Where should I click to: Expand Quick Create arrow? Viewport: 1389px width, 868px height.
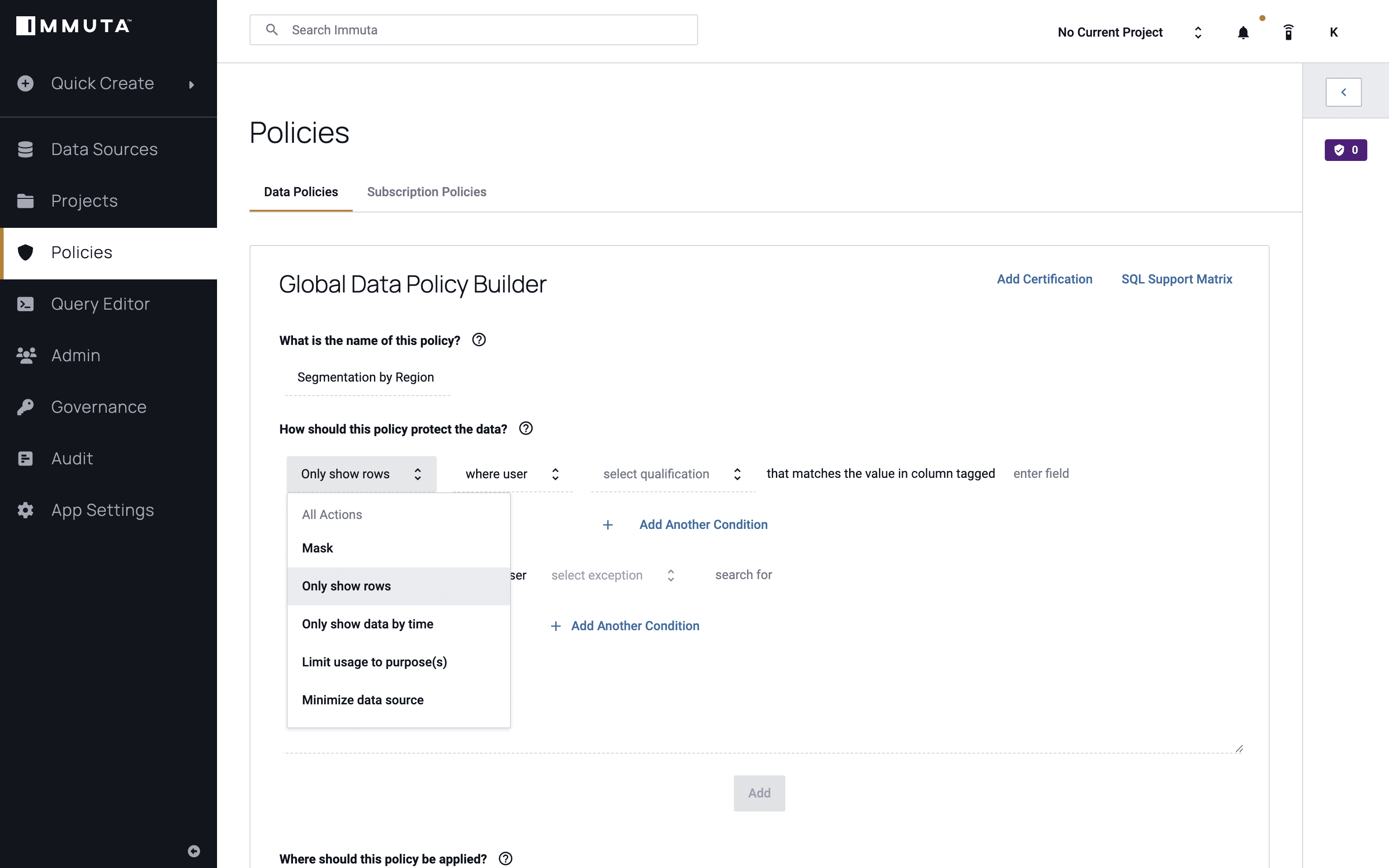192,85
